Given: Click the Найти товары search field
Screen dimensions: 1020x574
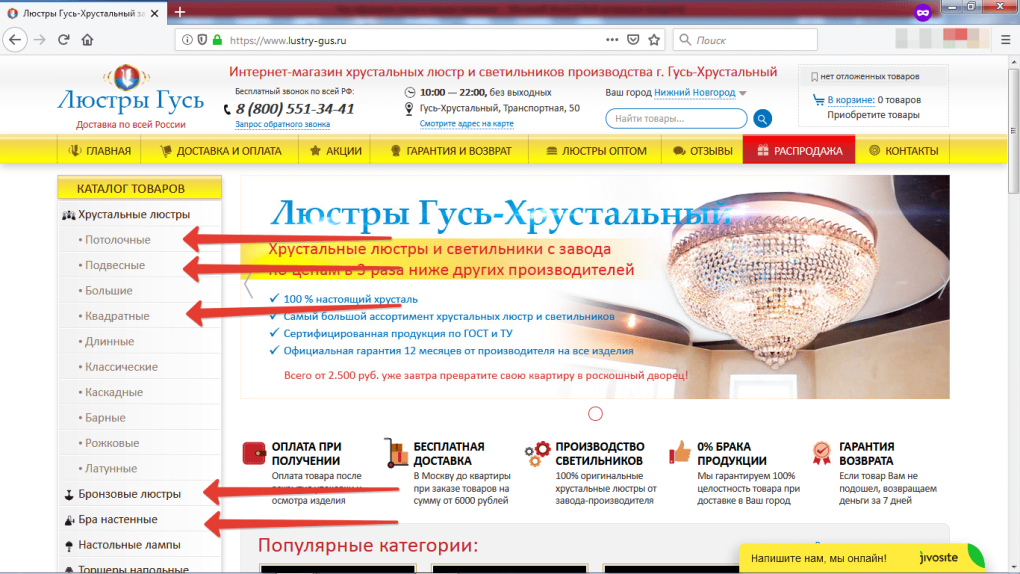Looking at the screenshot, I should (675, 119).
